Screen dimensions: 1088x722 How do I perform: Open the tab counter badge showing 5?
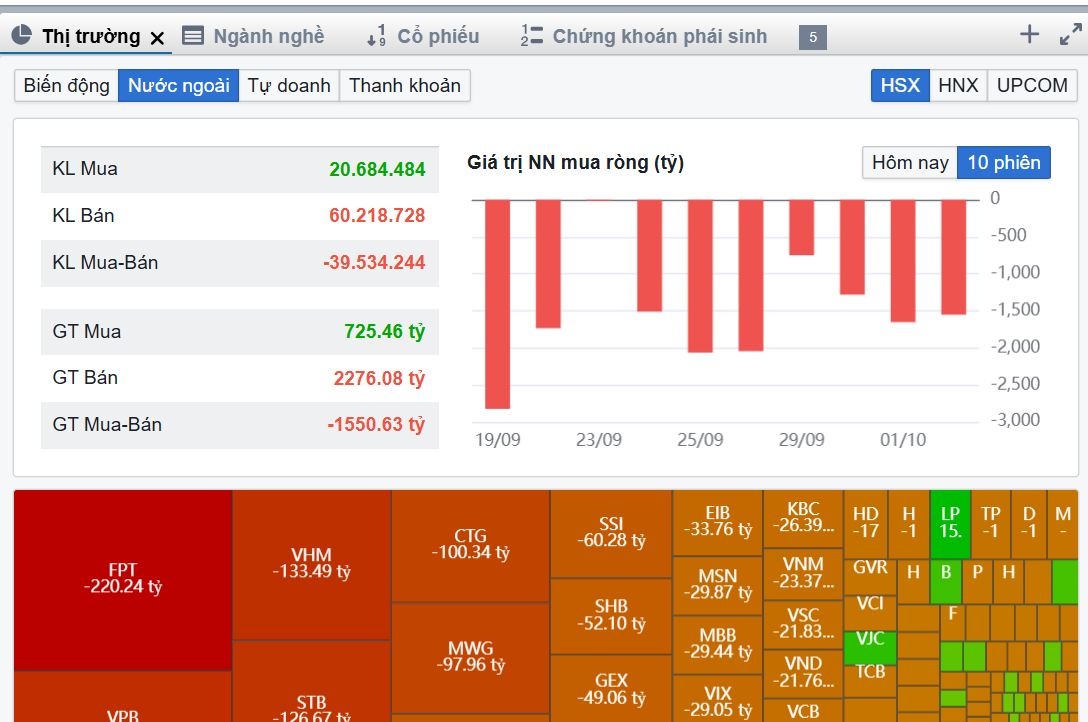812,38
